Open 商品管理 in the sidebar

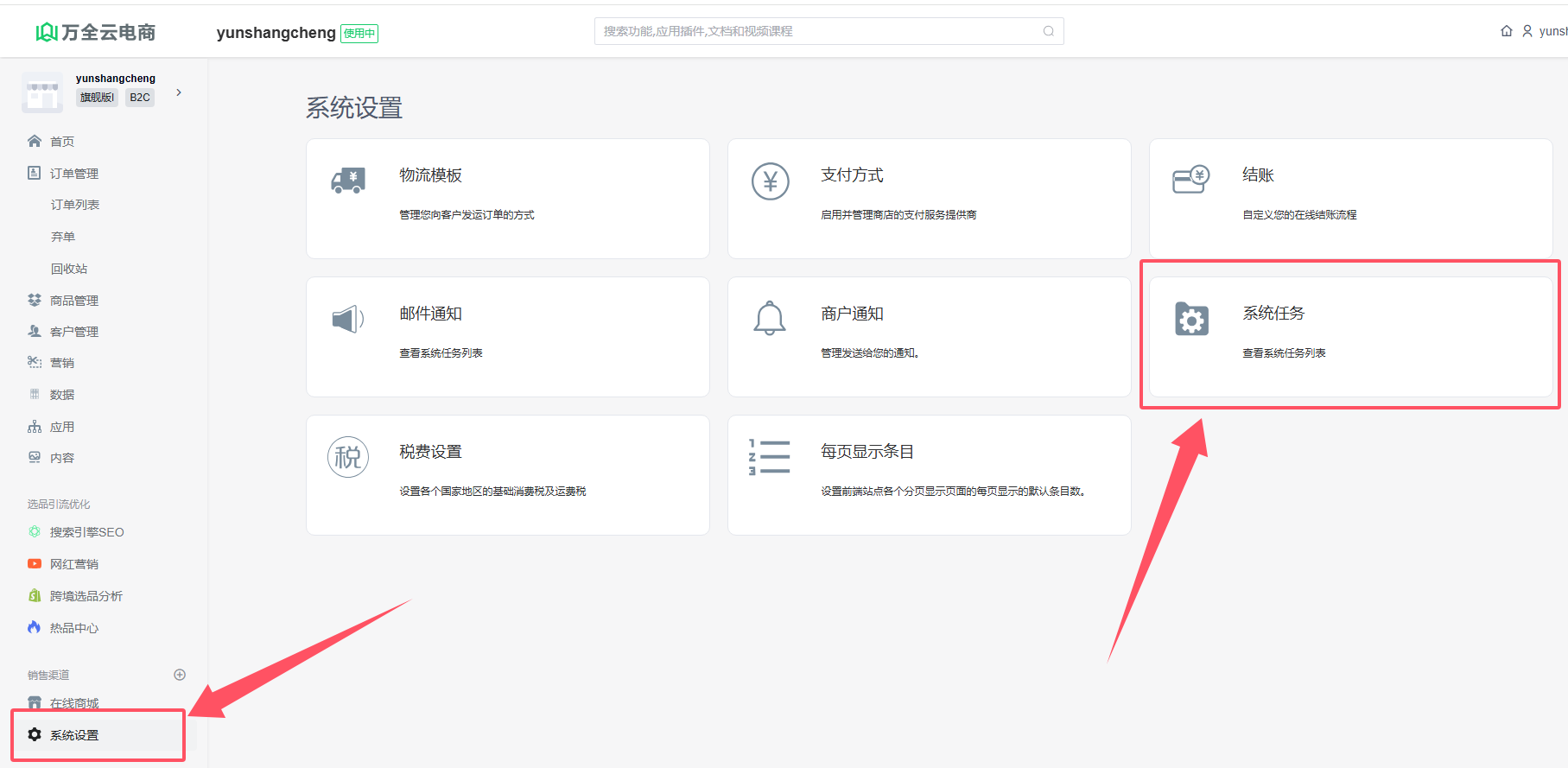point(74,301)
